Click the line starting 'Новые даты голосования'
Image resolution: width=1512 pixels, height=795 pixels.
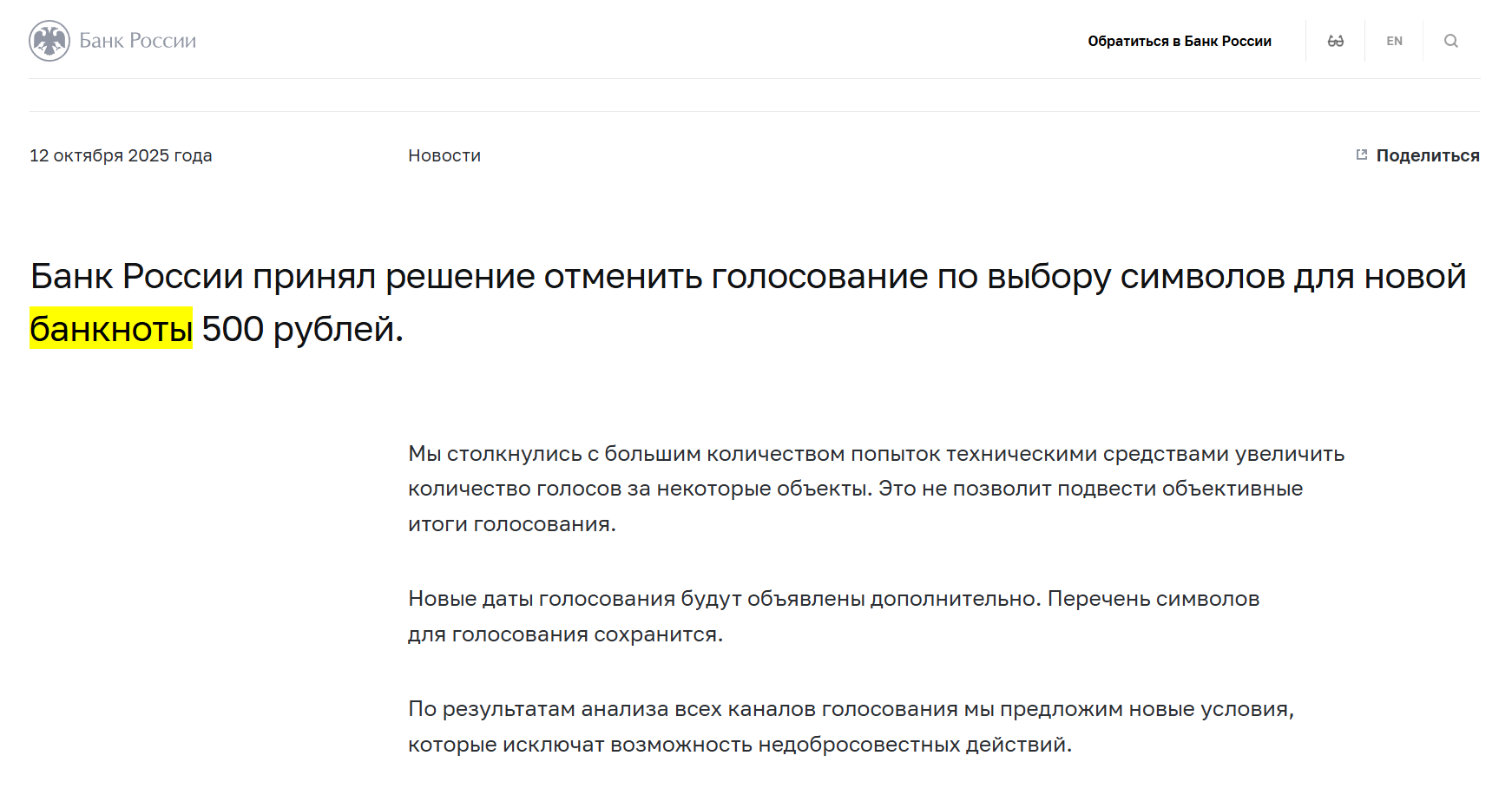tap(833, 599)
